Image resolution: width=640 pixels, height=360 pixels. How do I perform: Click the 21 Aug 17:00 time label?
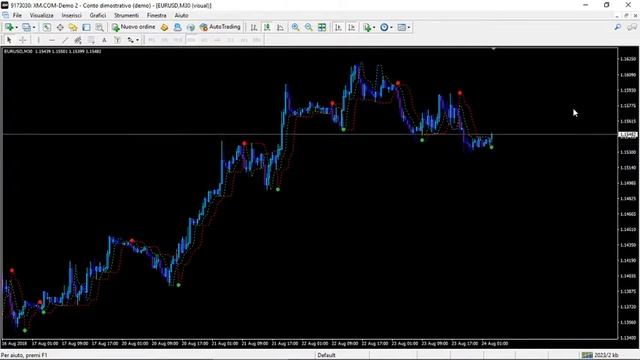[284, 344]
